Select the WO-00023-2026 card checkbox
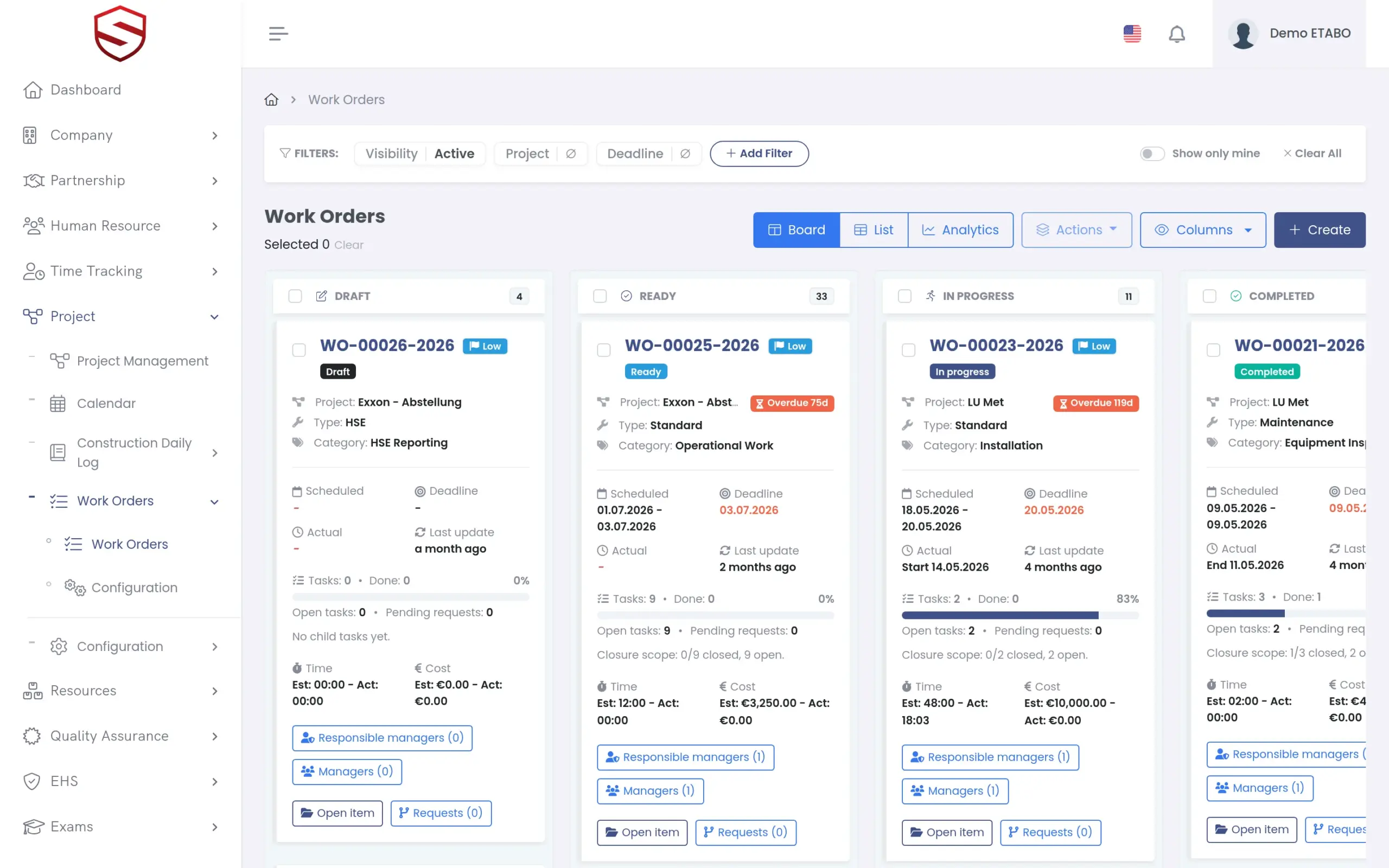 pyautogui.click(x=909, y=350)
